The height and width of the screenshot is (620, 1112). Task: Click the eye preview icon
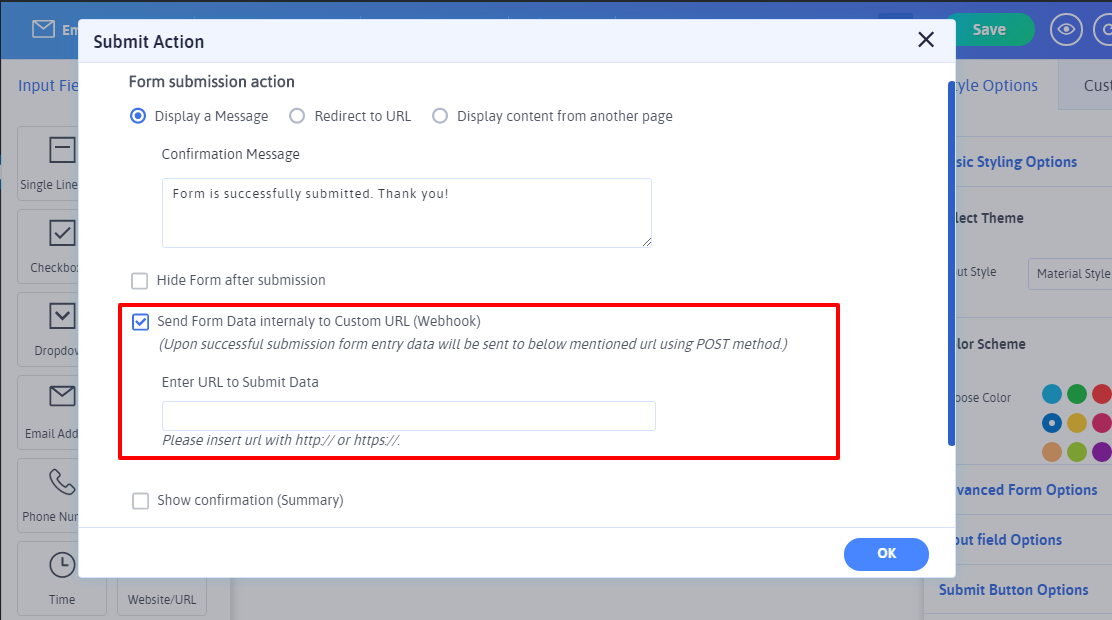[1066, 29]
